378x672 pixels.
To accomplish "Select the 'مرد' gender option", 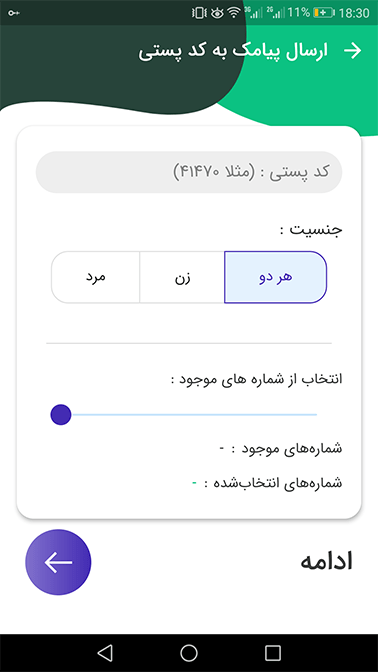I will click(x=95, y=277).
